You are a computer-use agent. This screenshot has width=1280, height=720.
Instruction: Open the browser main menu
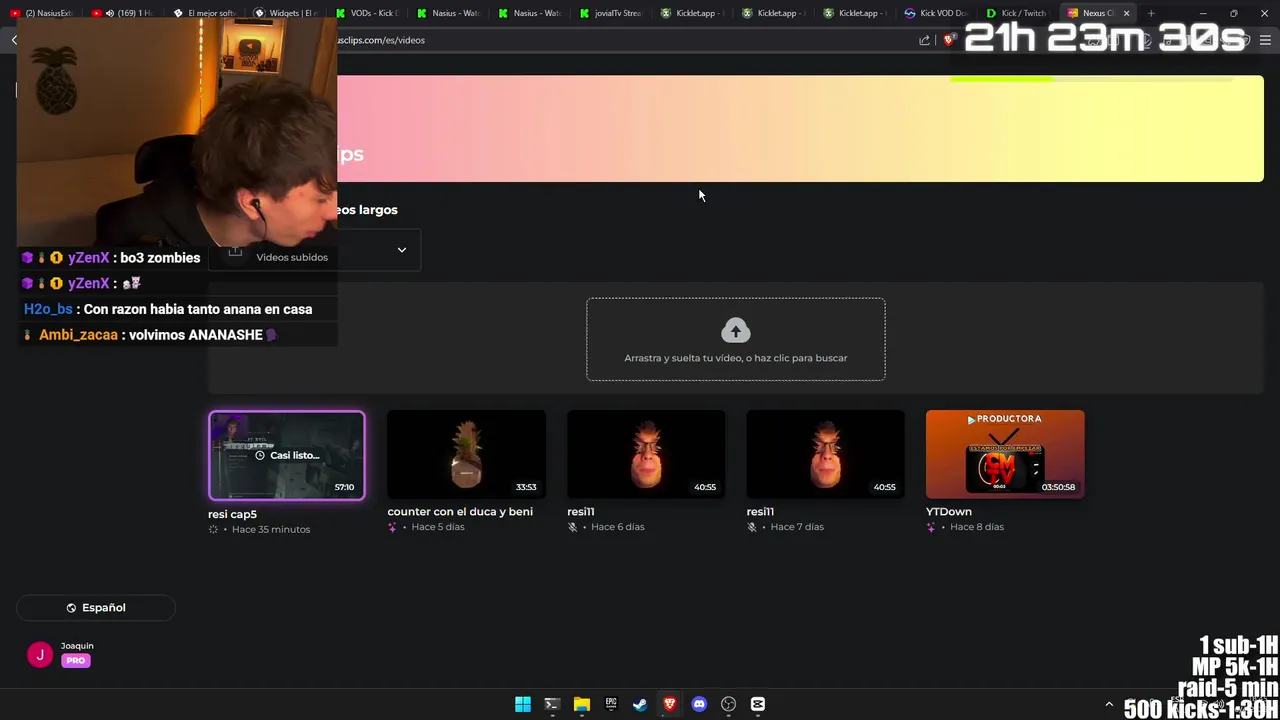[1265, 40]
